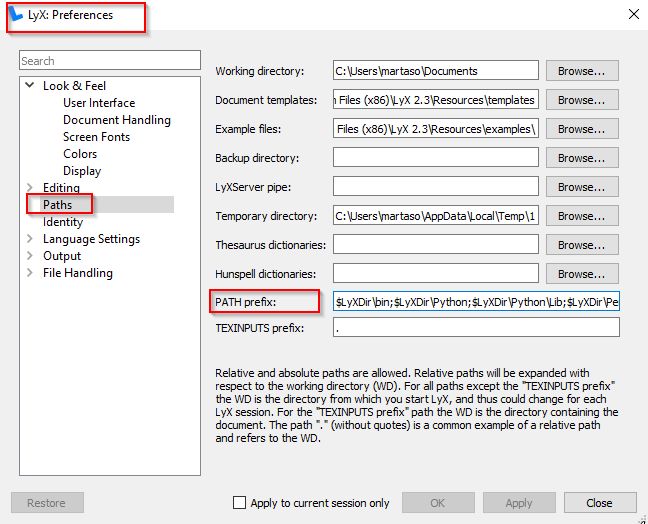Expand the Editing category
The width and height of the screenshot is (648, 524).
tap(30, 188)
